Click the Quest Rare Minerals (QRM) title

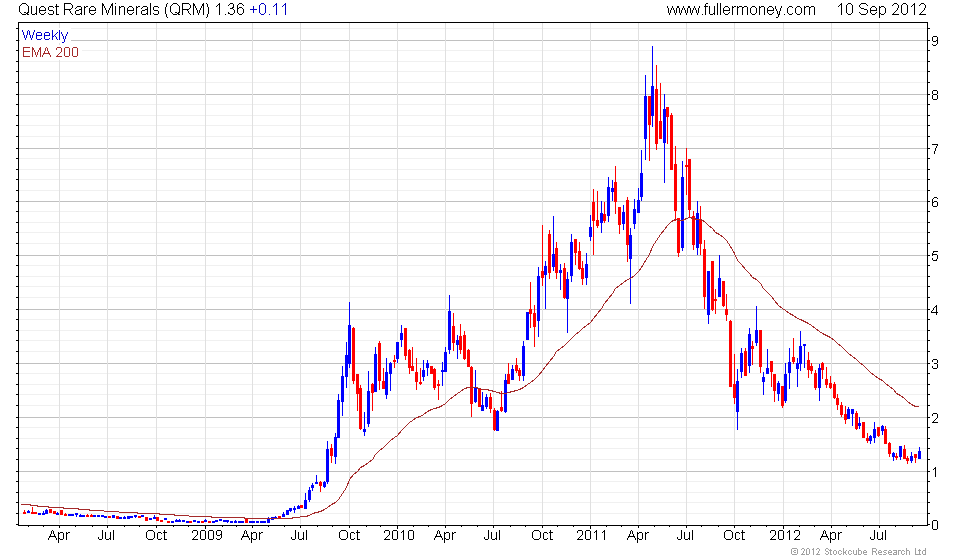[114, 9]
